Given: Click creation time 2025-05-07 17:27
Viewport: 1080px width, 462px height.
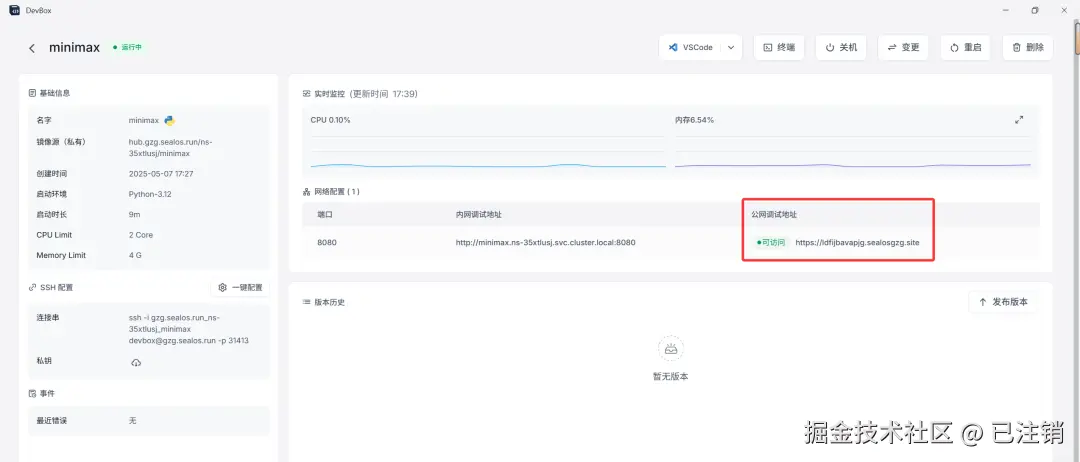Looking at the screenshot, I should (x=161, y=174).
